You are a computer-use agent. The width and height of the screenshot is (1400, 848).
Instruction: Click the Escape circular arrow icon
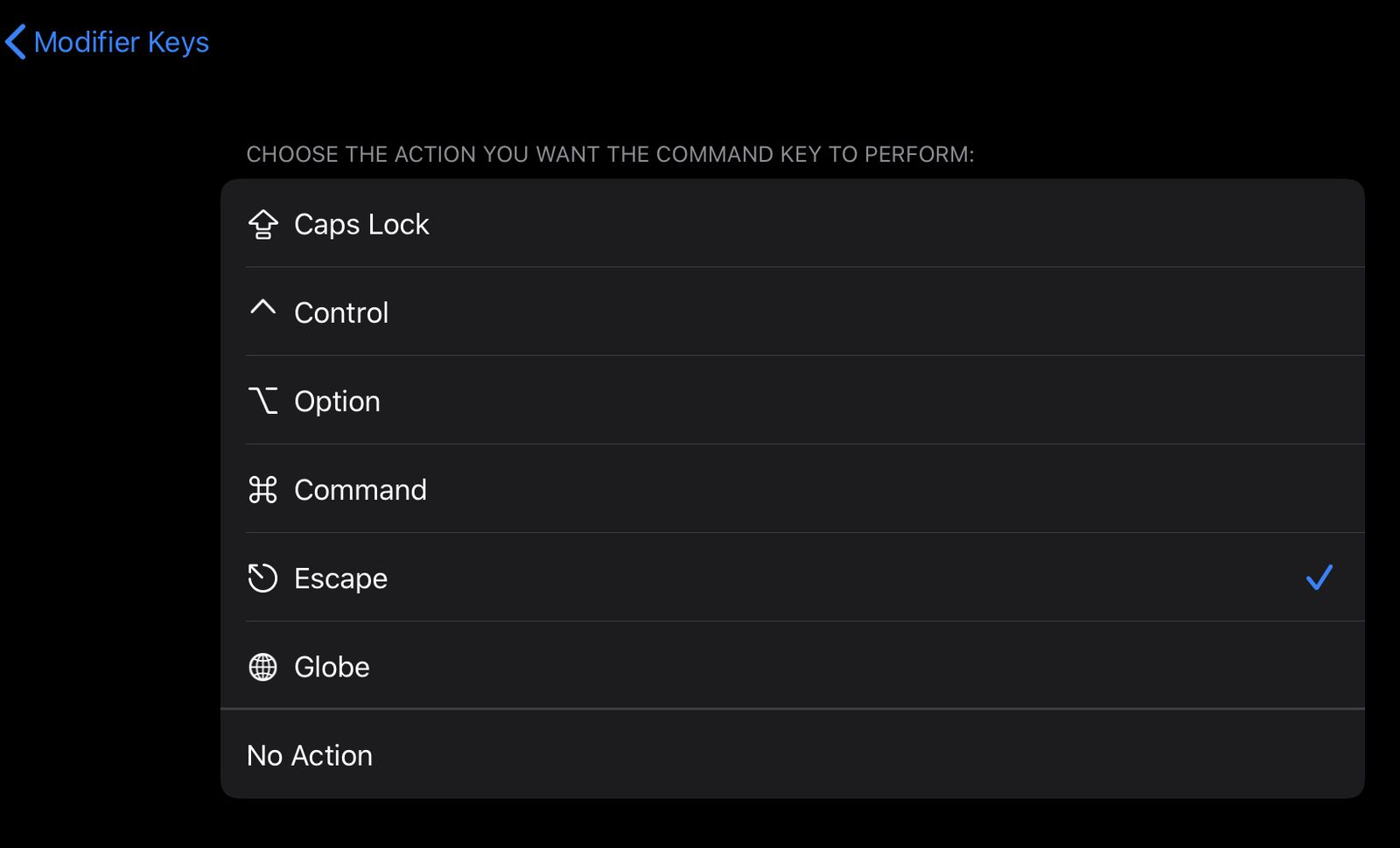click(262, 578)
